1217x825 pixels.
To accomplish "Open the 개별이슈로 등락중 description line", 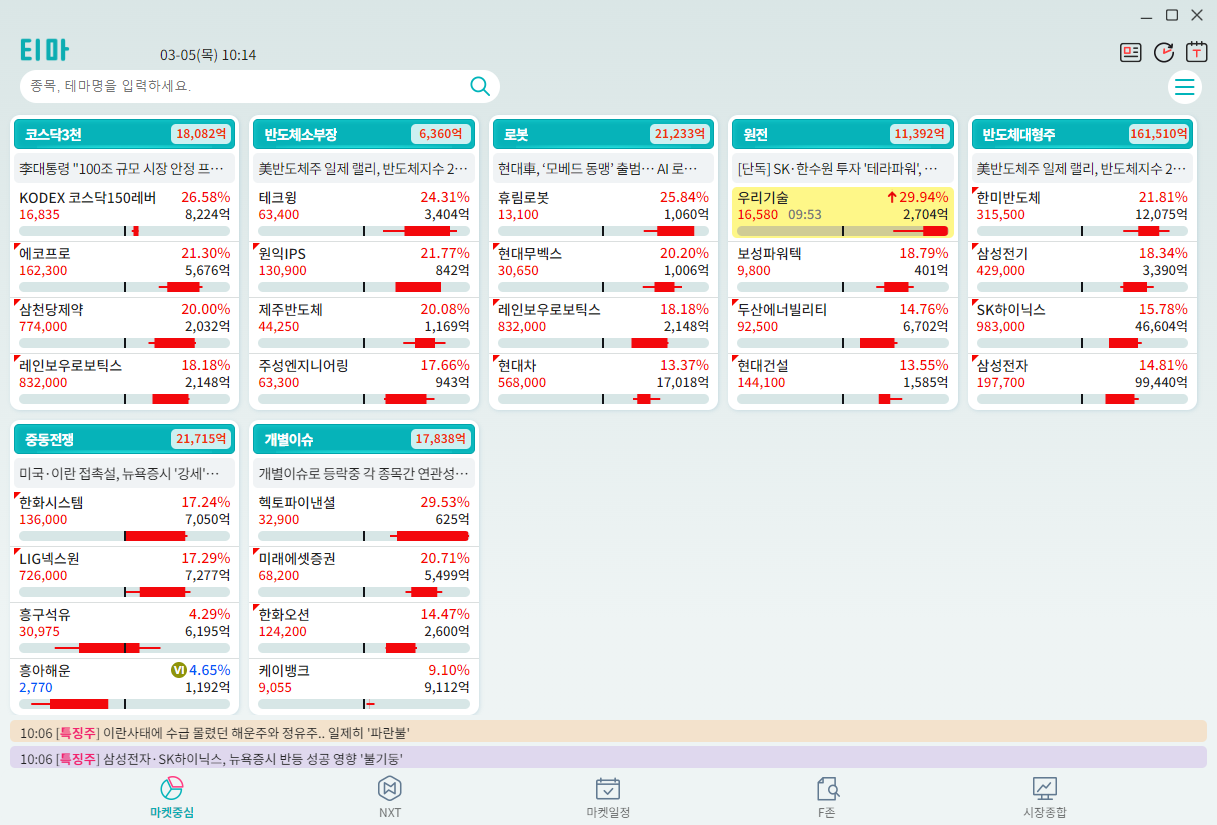I will click(x=364, y=472).
